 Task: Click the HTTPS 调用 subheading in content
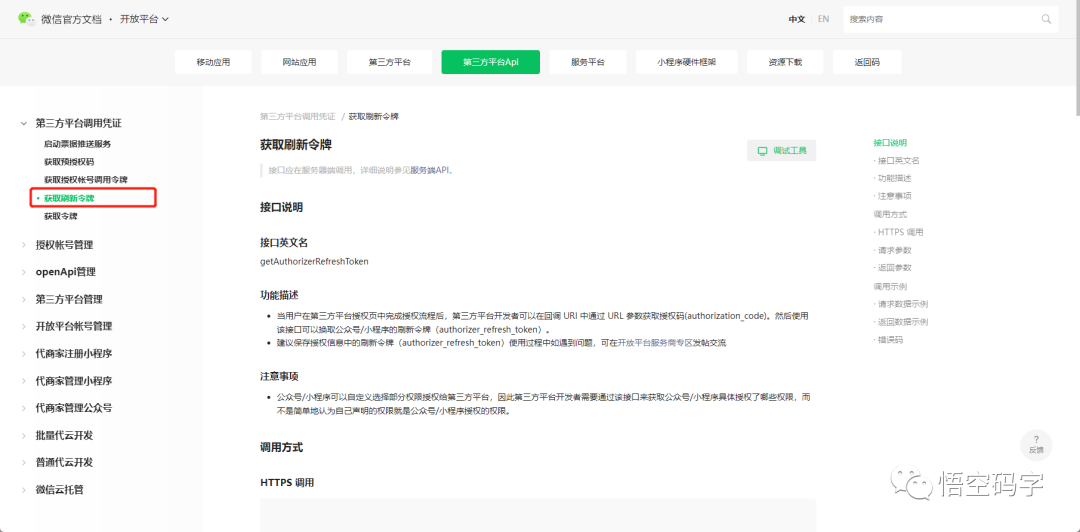287,483
